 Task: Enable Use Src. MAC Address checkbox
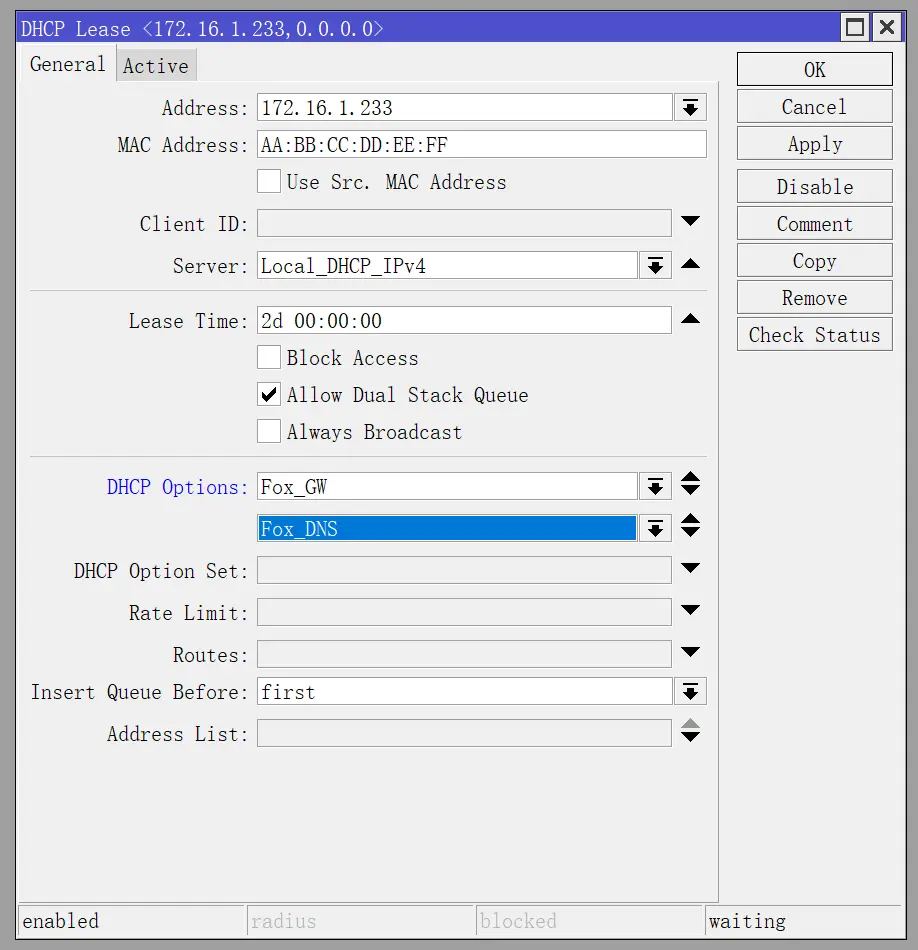coord(268,182)
